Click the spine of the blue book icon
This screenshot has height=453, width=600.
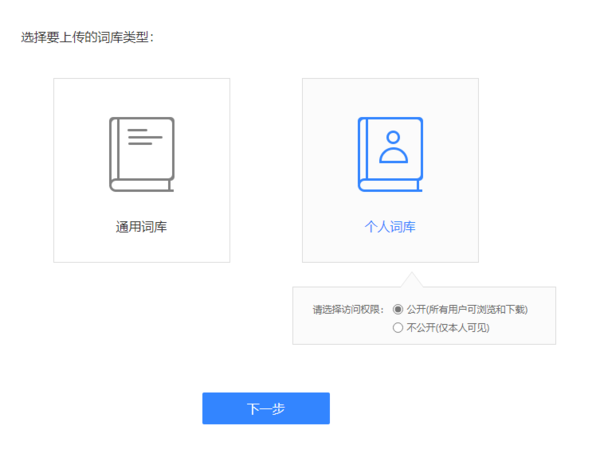[x=363, y=150]
